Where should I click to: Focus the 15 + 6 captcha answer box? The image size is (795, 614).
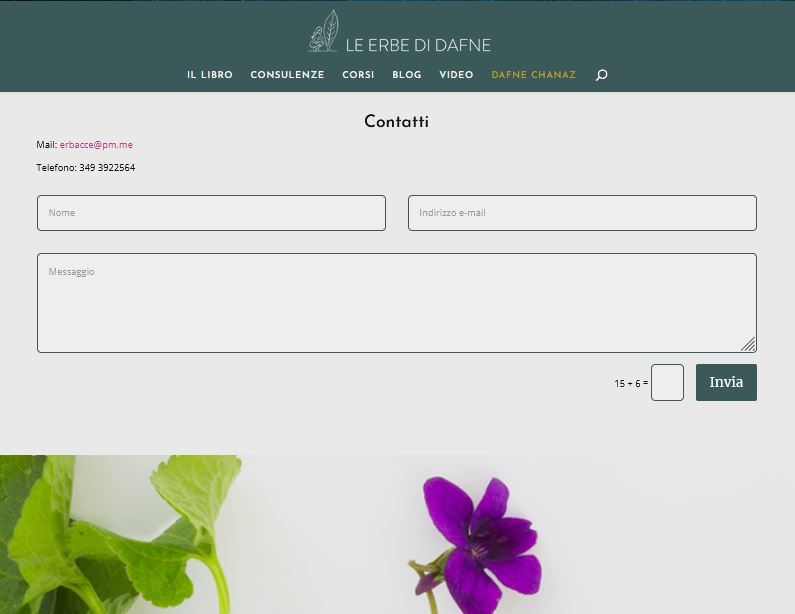point(667,382)
